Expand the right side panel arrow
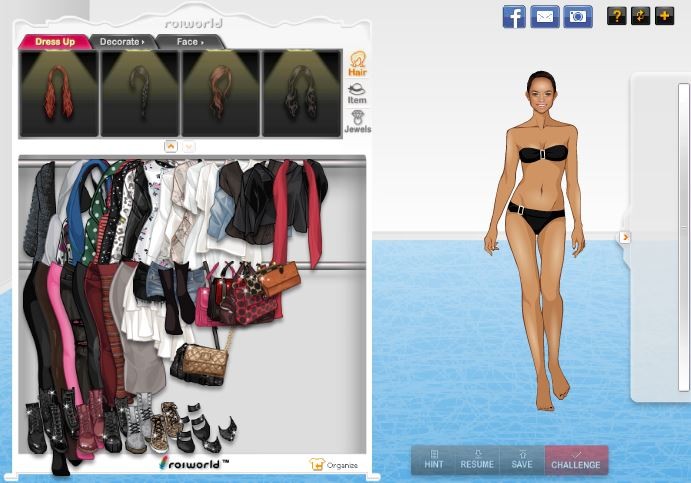 pos(625,237)
